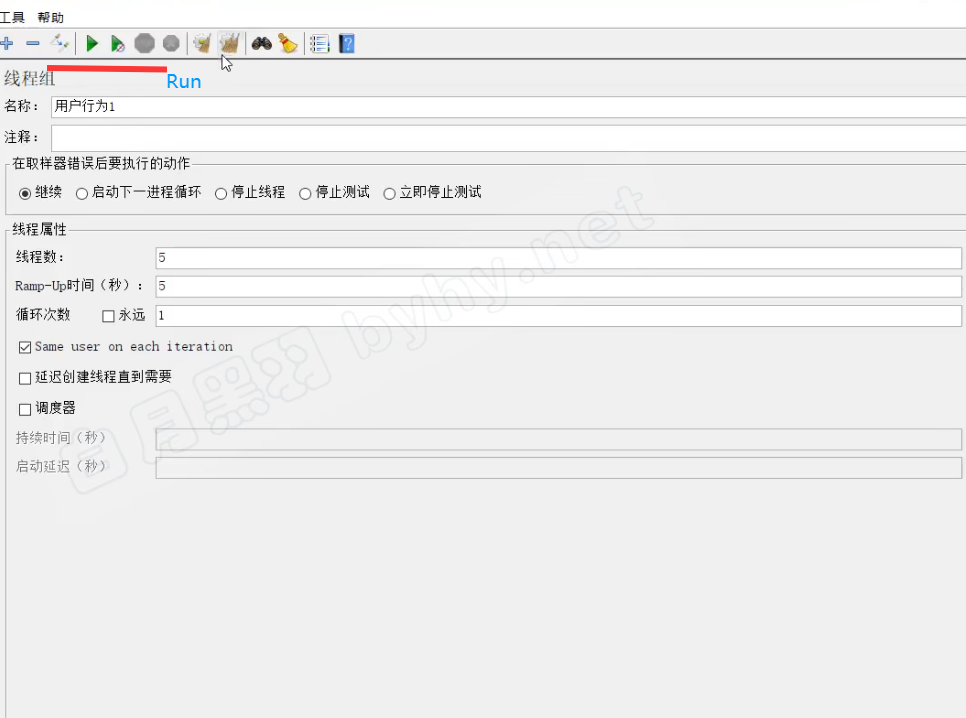Select the 启动下一进程循环 radio option

[81, 194]
